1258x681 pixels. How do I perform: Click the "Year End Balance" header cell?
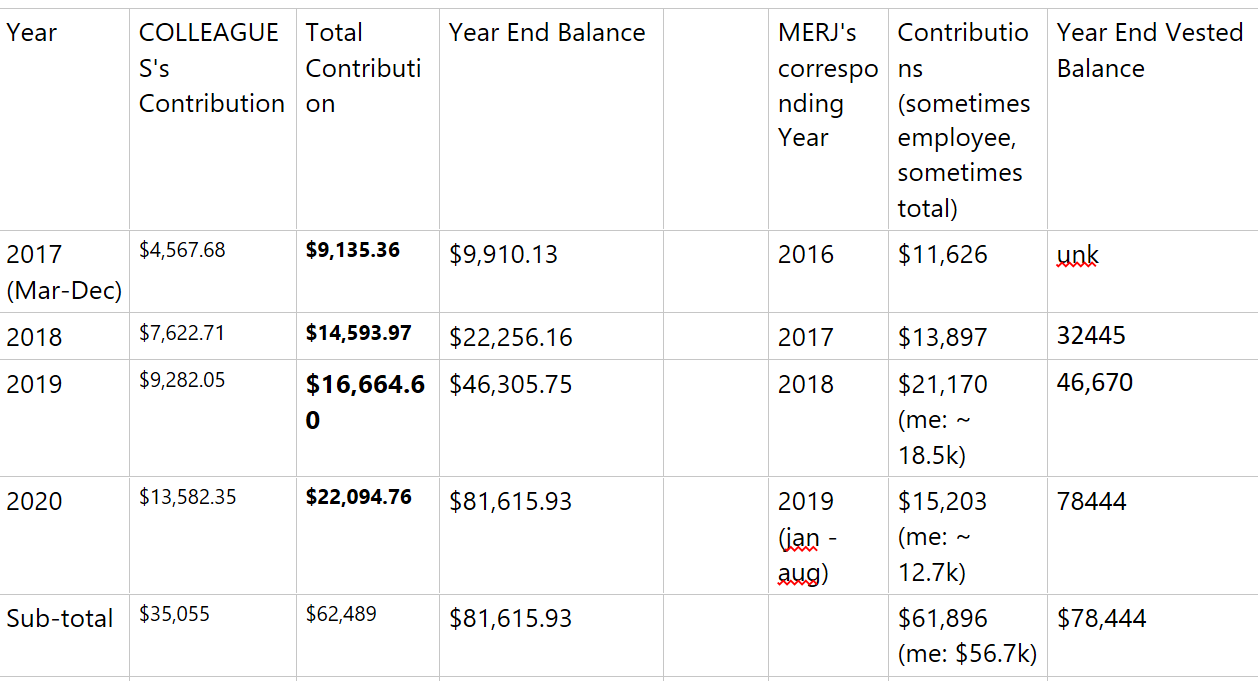547,33
